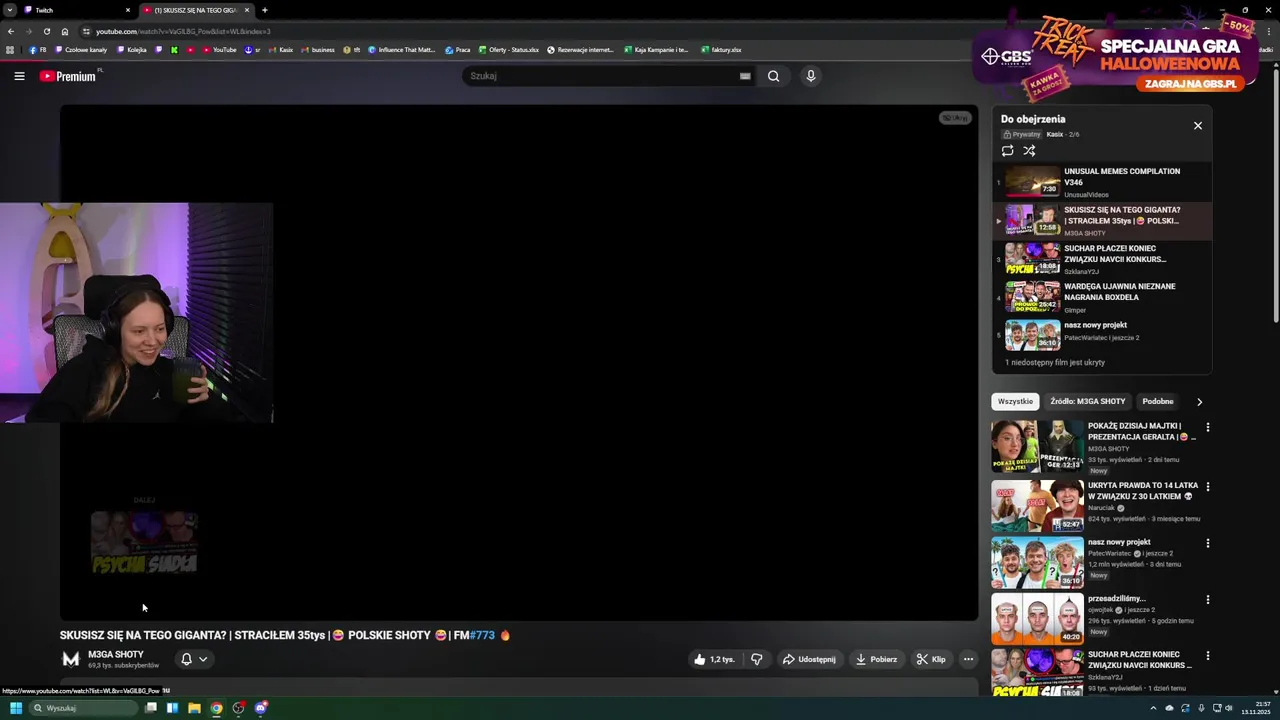1280x720 pixels.
Task: Open the Oferty - Status.xlsx bookmark
Action: [x=509, y=49]
